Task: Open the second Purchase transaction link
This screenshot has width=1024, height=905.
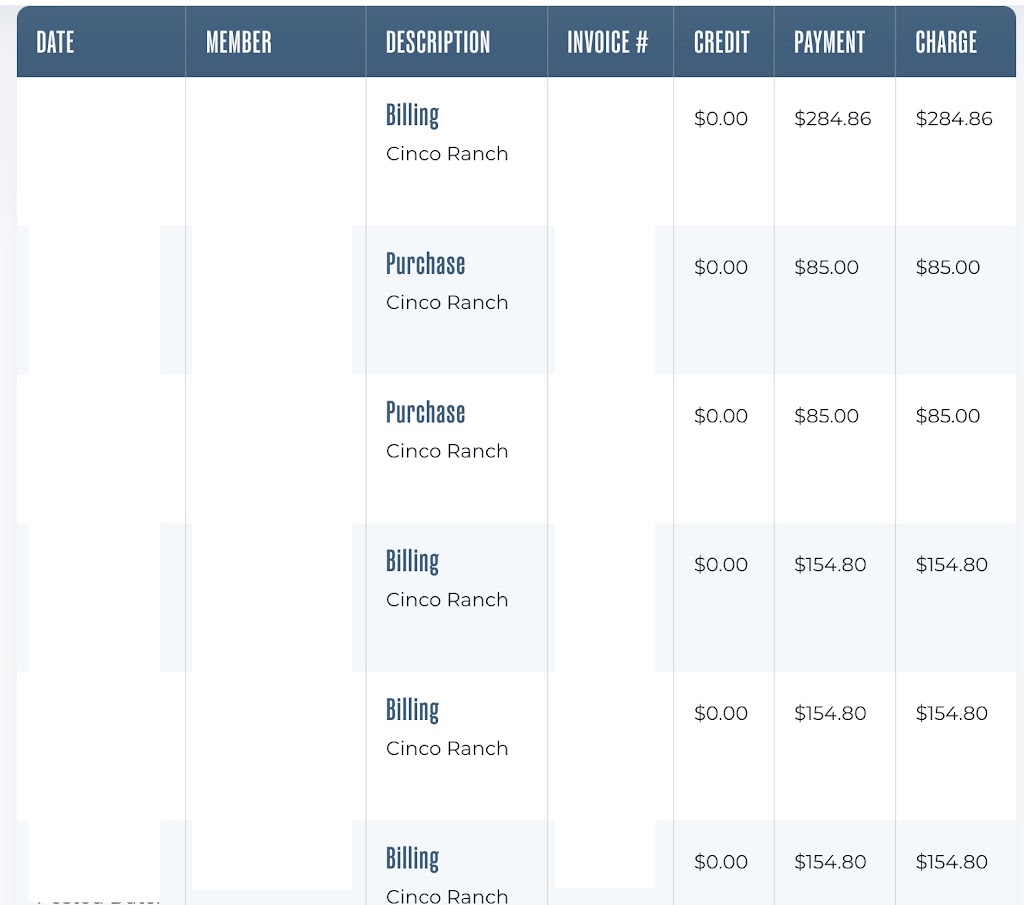Action: [x=425, y=413]
